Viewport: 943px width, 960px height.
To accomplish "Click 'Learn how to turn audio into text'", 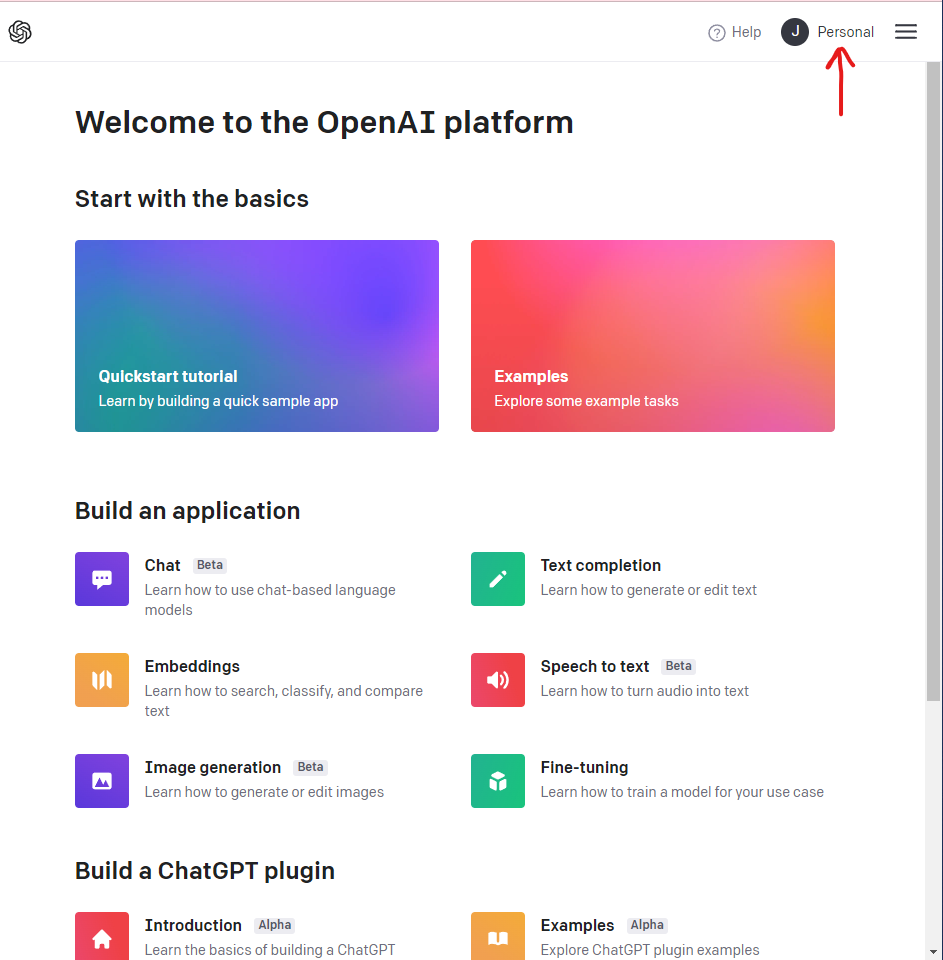I will (644, 691).
